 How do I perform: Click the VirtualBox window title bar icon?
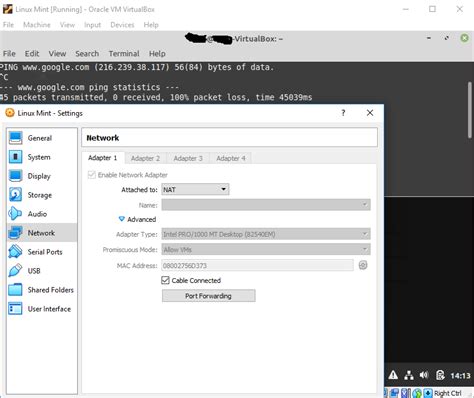pos(7,9)
